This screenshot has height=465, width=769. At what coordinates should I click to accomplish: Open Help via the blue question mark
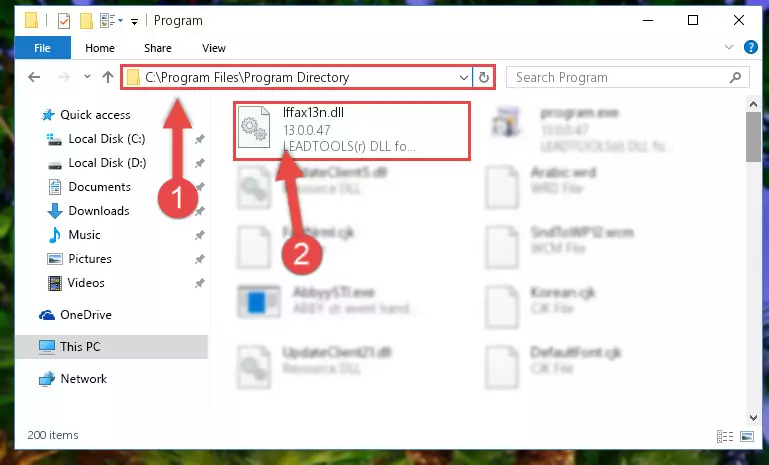(x=750, y=47)
